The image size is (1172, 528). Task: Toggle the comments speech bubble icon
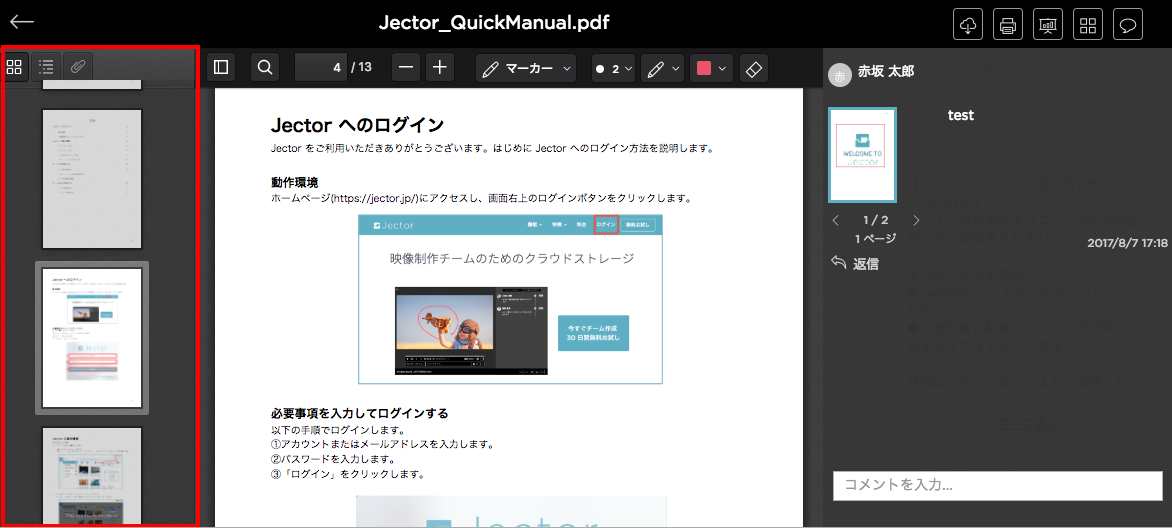click(x=1128, y=25)
